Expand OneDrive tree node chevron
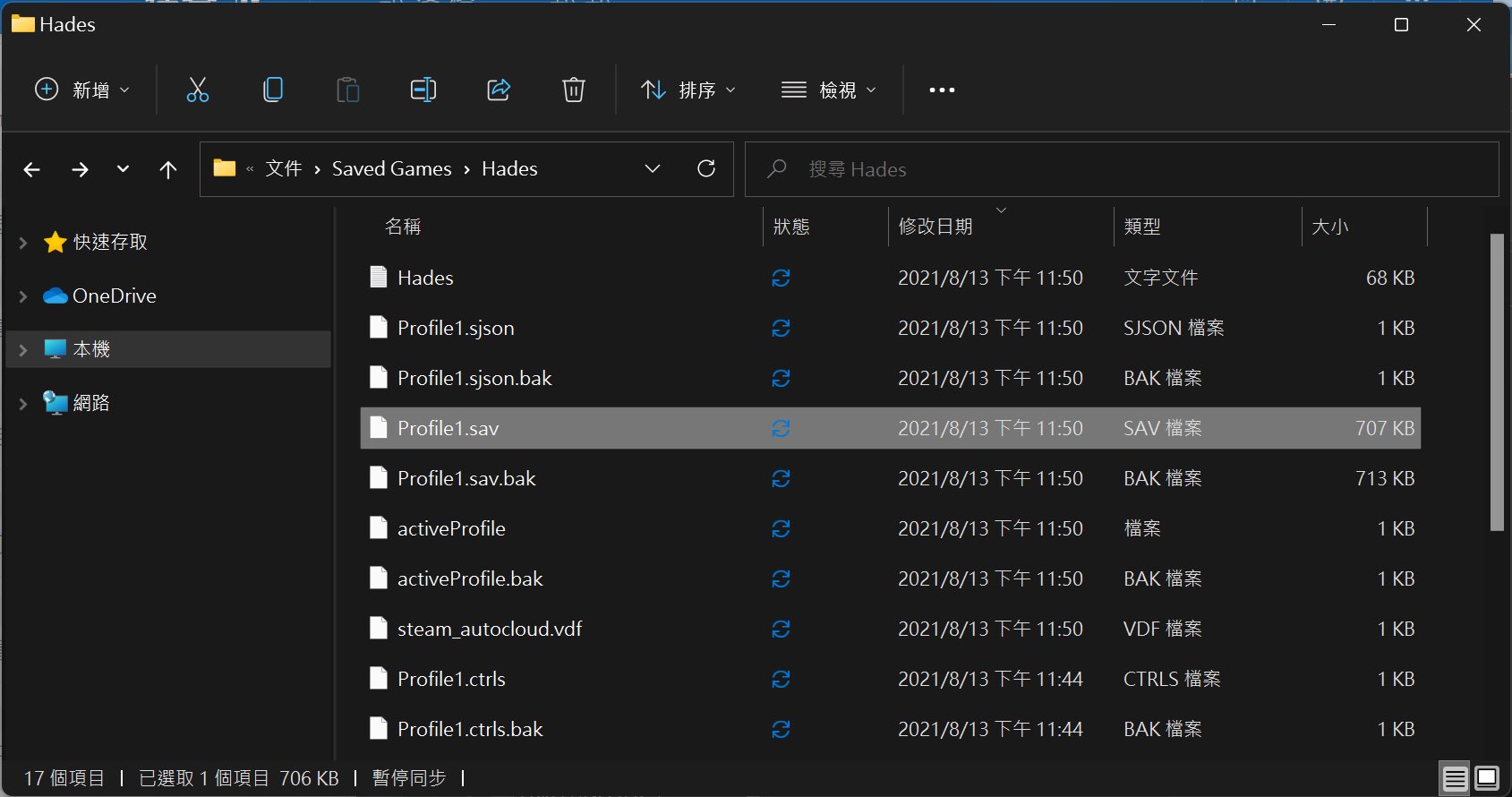Viewport: 1512px width, 797px height. click(23, 296)
